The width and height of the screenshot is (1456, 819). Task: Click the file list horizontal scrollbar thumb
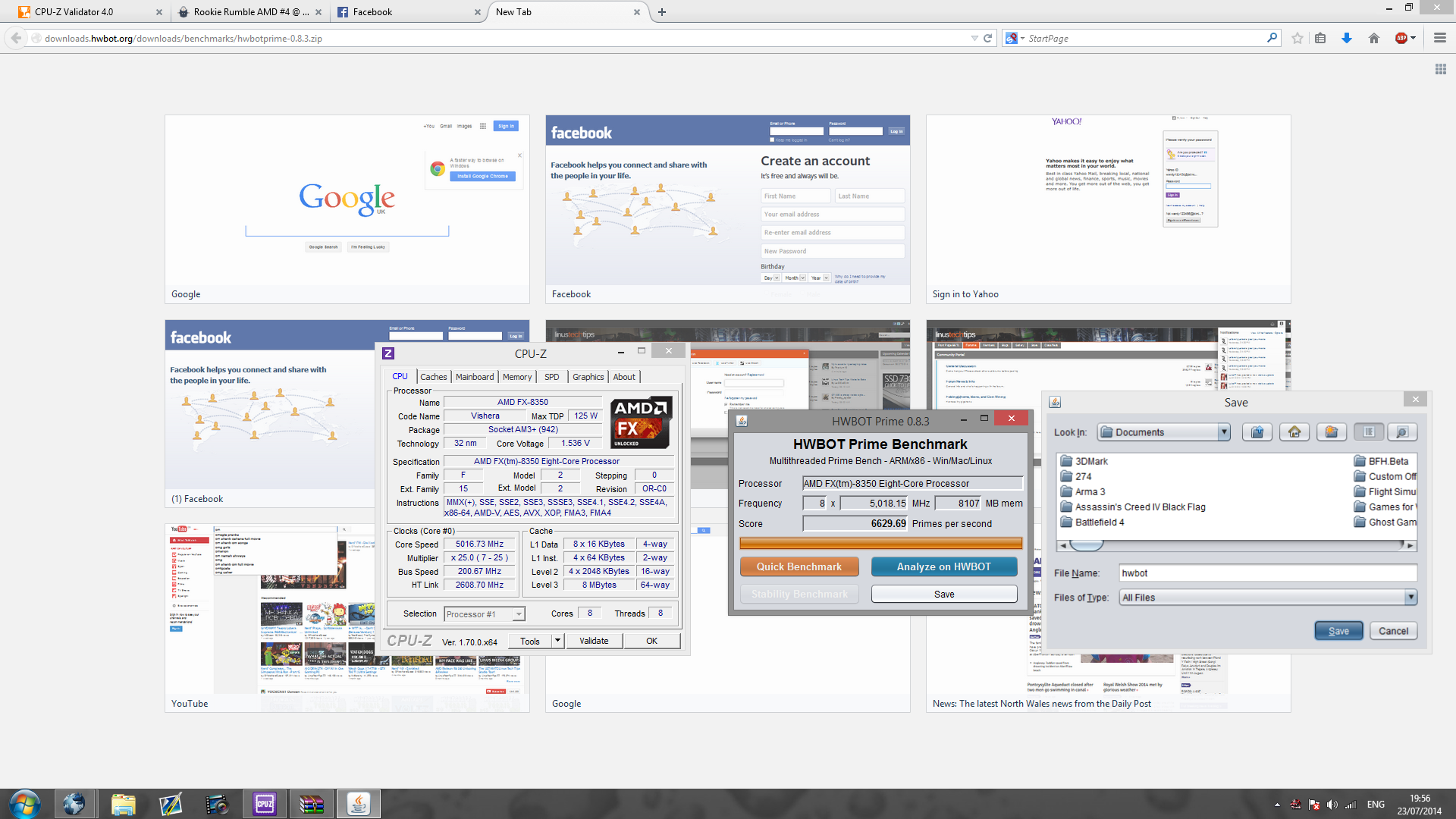point(1086,545)
